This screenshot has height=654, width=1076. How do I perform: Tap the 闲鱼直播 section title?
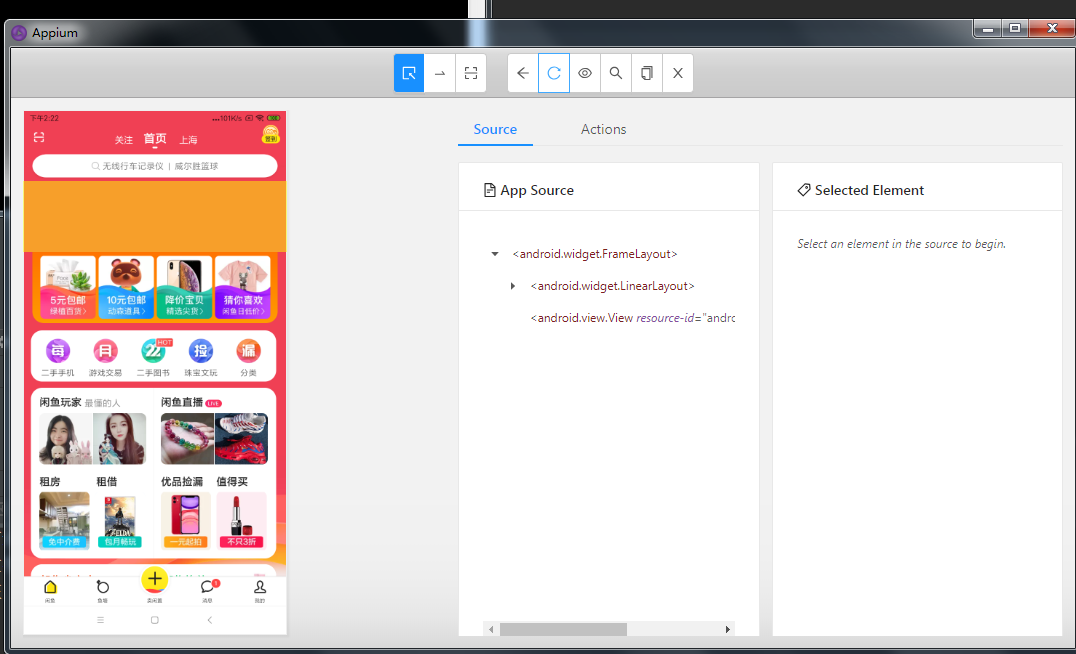click(182, 402)
